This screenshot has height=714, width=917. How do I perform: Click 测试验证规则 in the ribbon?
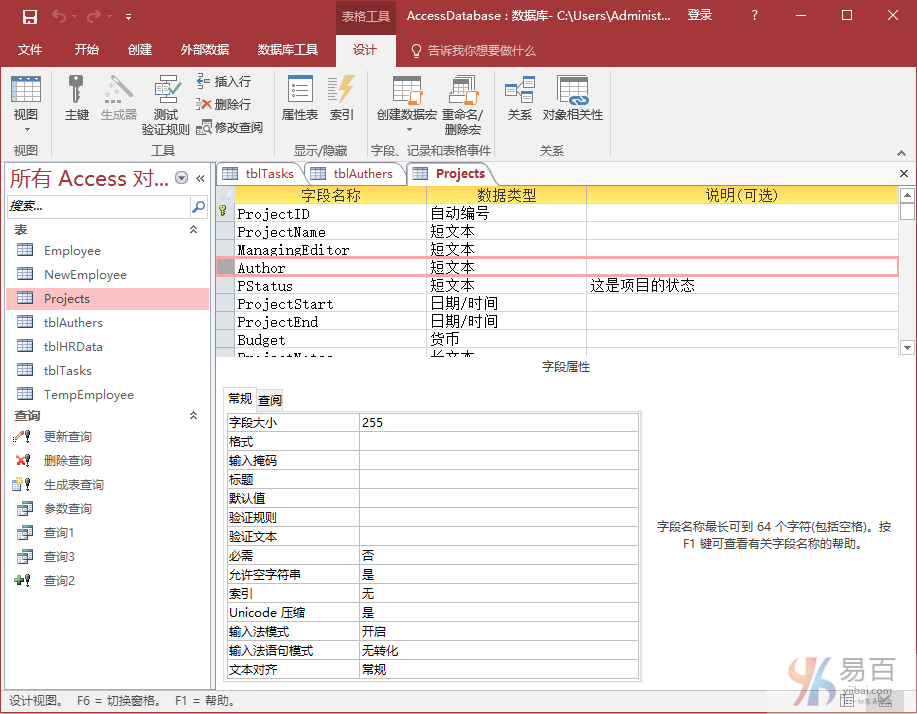pyautogui.click(x=165, y=105)
